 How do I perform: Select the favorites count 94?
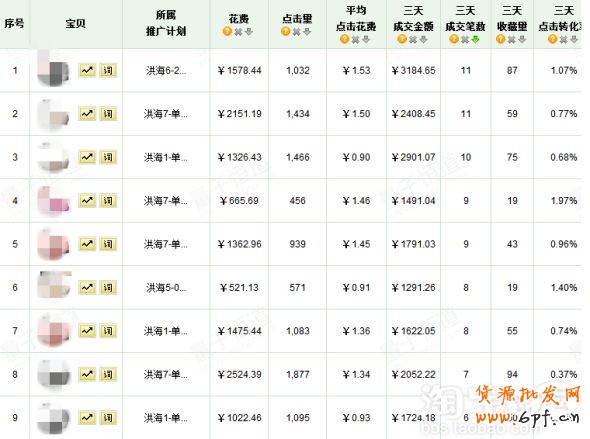click(512, 375)
